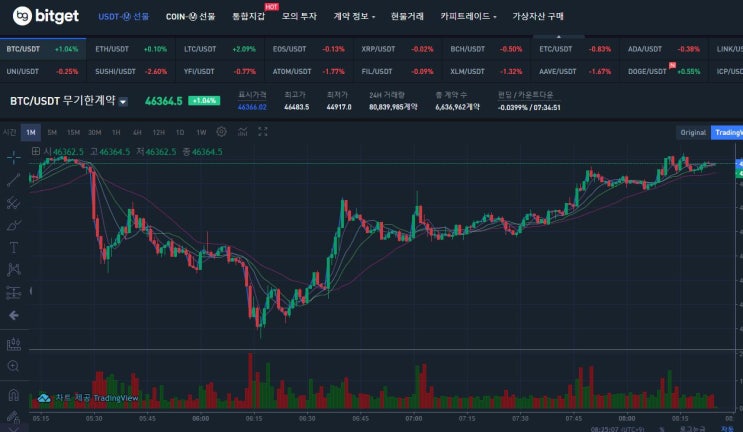Select the ADA/USDT ticker
Viewport: 743px width, 432px height.
(x=663, y=49)
